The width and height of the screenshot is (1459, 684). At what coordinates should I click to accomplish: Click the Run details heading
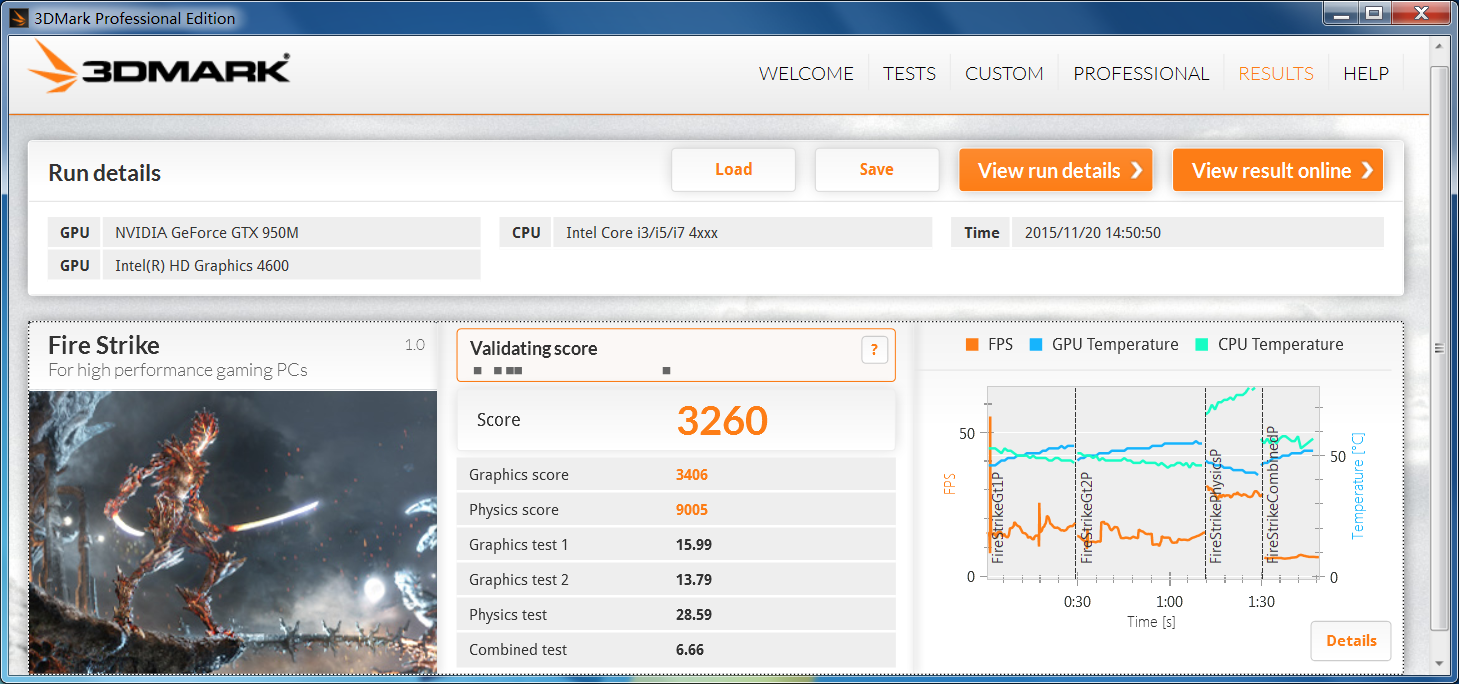[105, 173]
